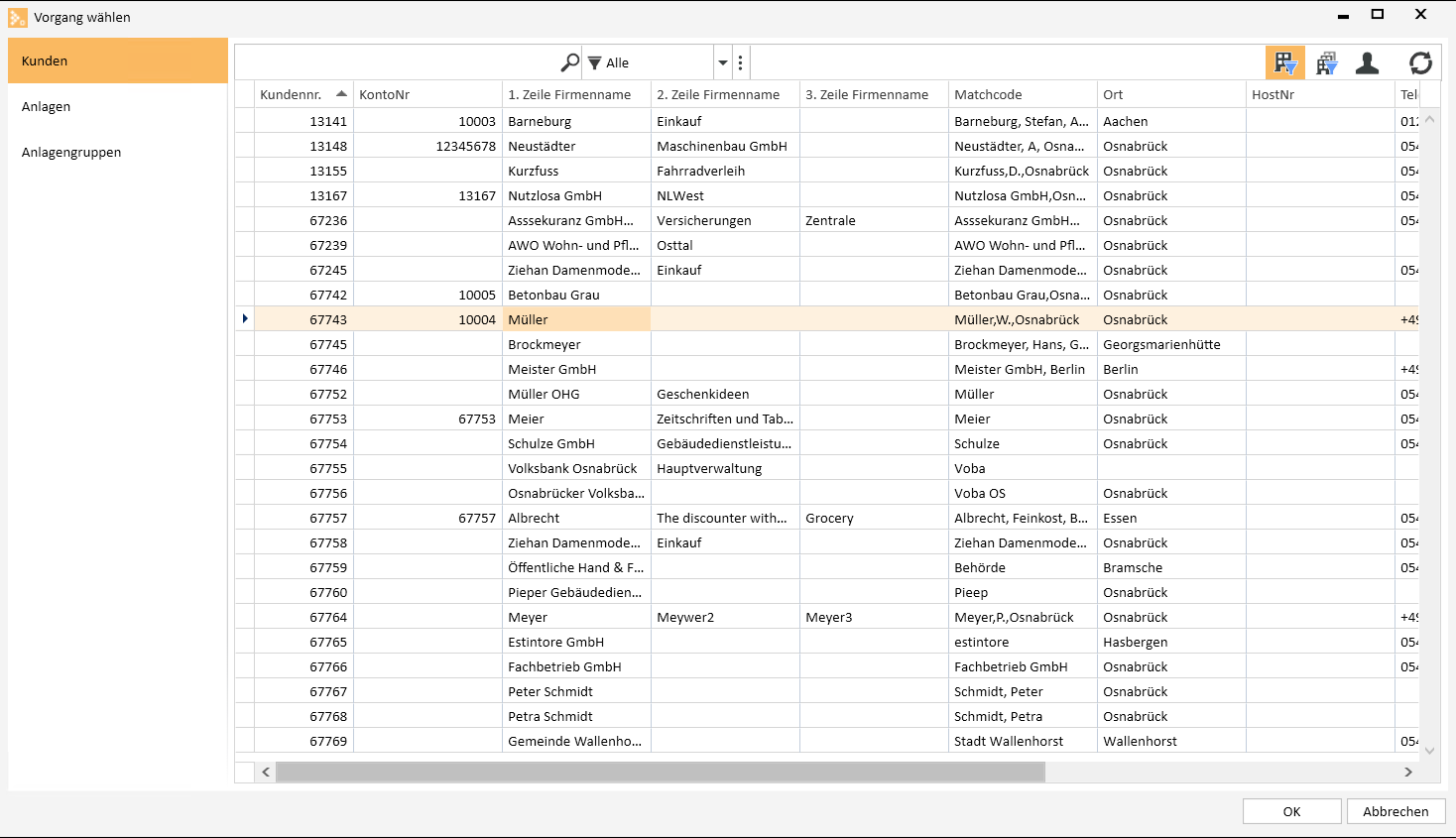Sort by HostNr column header
1456x838 pixels.
[1320, 94]
